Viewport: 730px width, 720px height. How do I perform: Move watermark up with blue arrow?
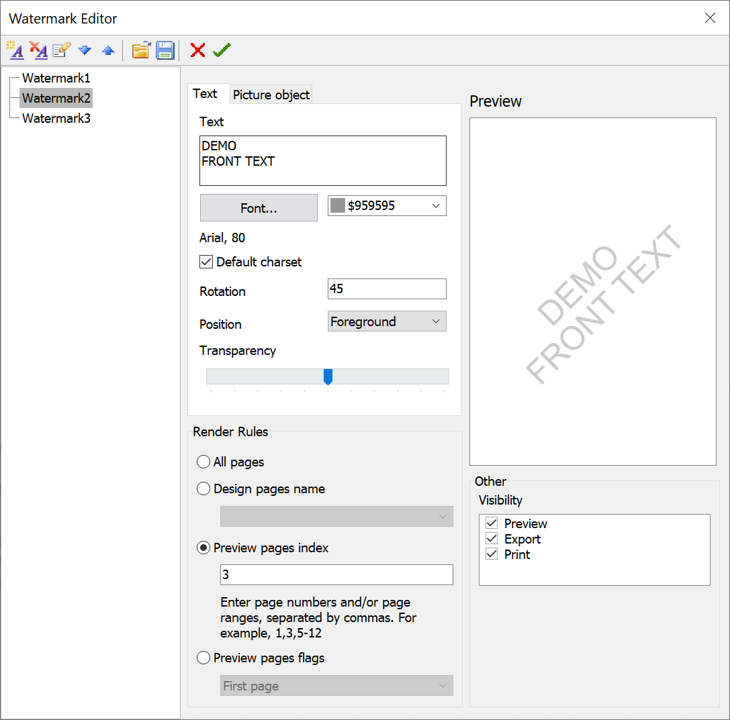108,50
